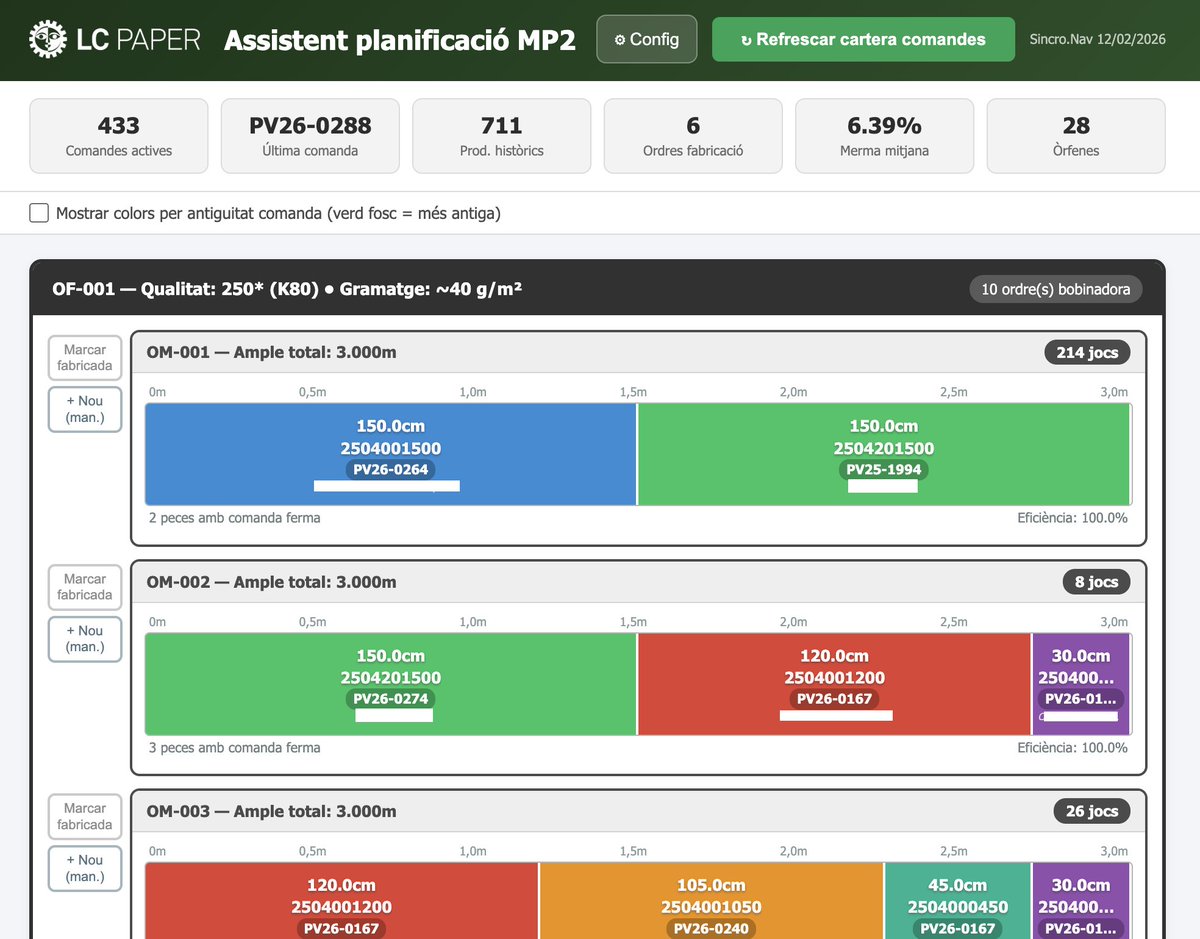Screen dimensions: 1200x939
Task: Click '2 peces amb comanda ferma' text
Action: click(235, 518)
